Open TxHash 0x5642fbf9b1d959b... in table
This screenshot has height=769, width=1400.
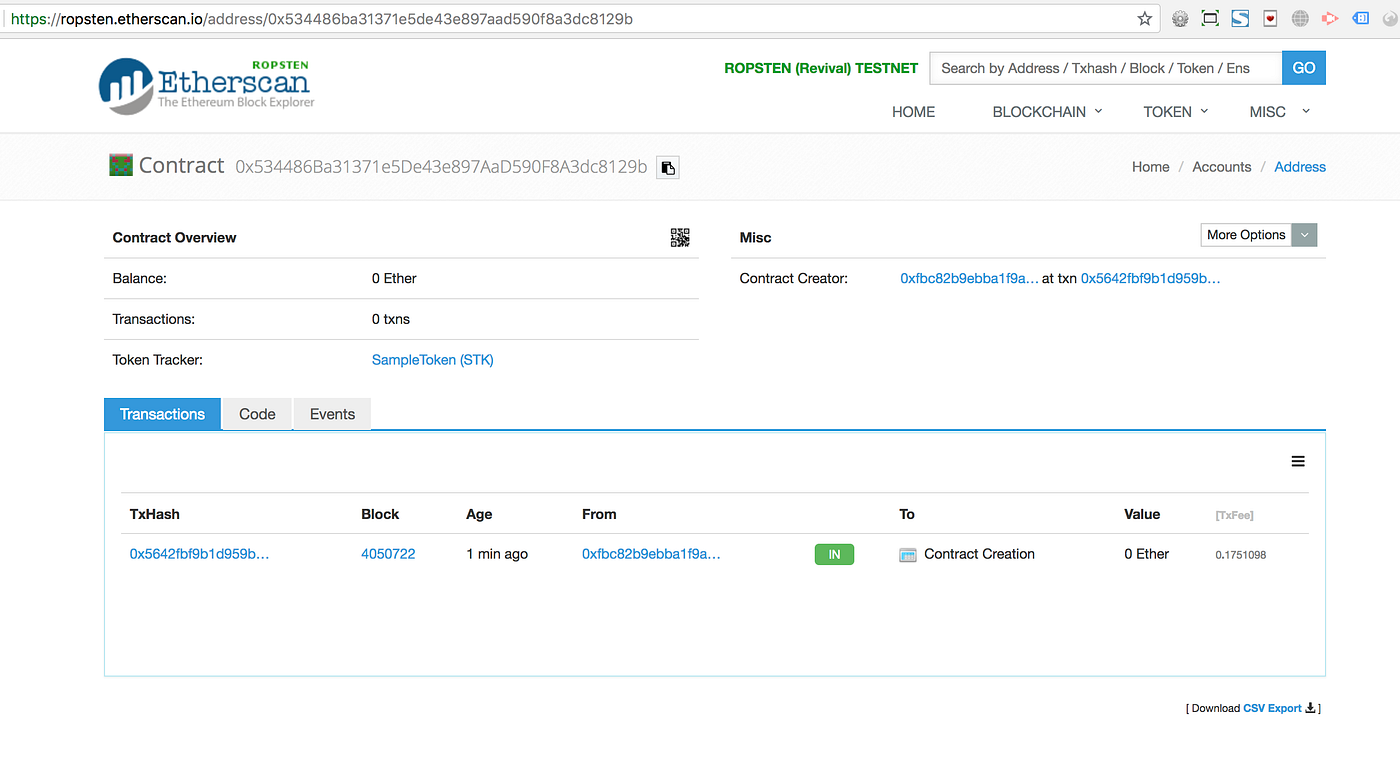[199, 554]
